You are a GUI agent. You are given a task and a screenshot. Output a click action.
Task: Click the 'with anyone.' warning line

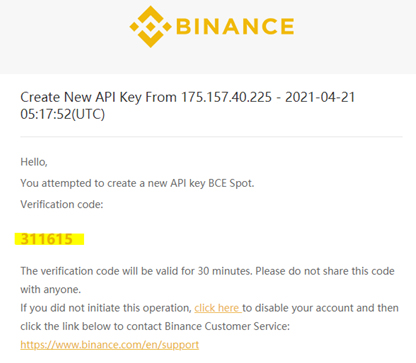(x=51, y=289)
